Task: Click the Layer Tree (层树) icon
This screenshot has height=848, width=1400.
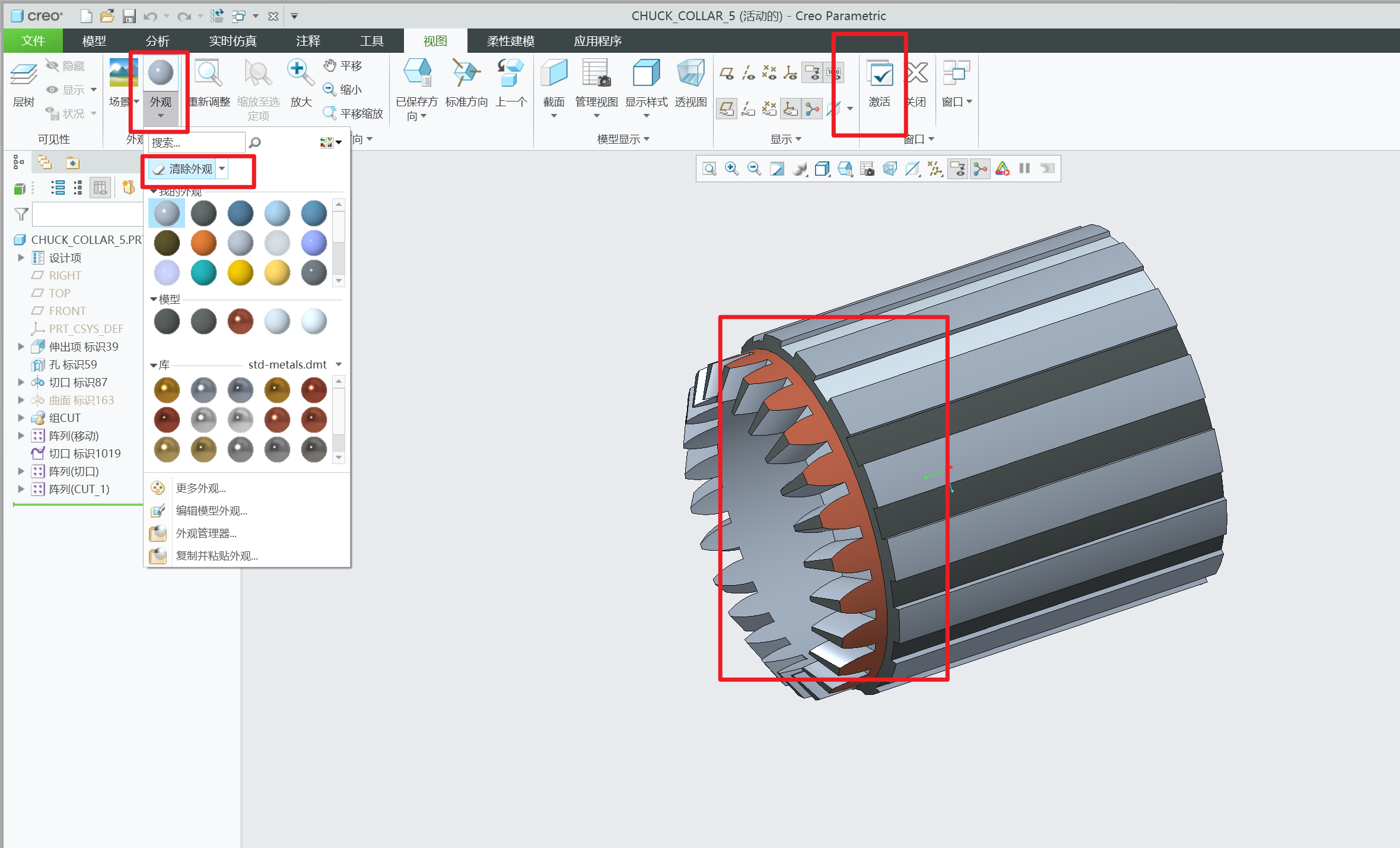Action: click(x=24, y=75)
